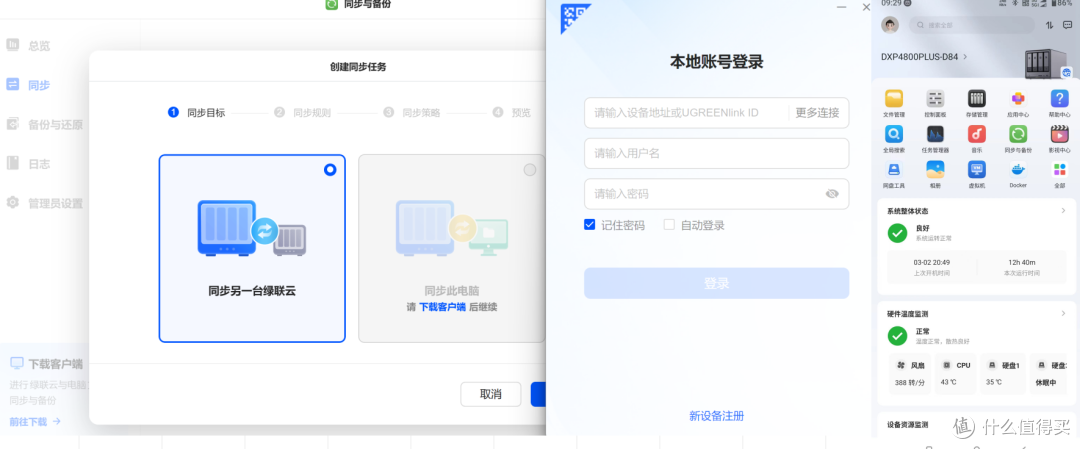Select 同步此电脑 radio option
This screenshot has width=1080, height=449.
point(530,169)
